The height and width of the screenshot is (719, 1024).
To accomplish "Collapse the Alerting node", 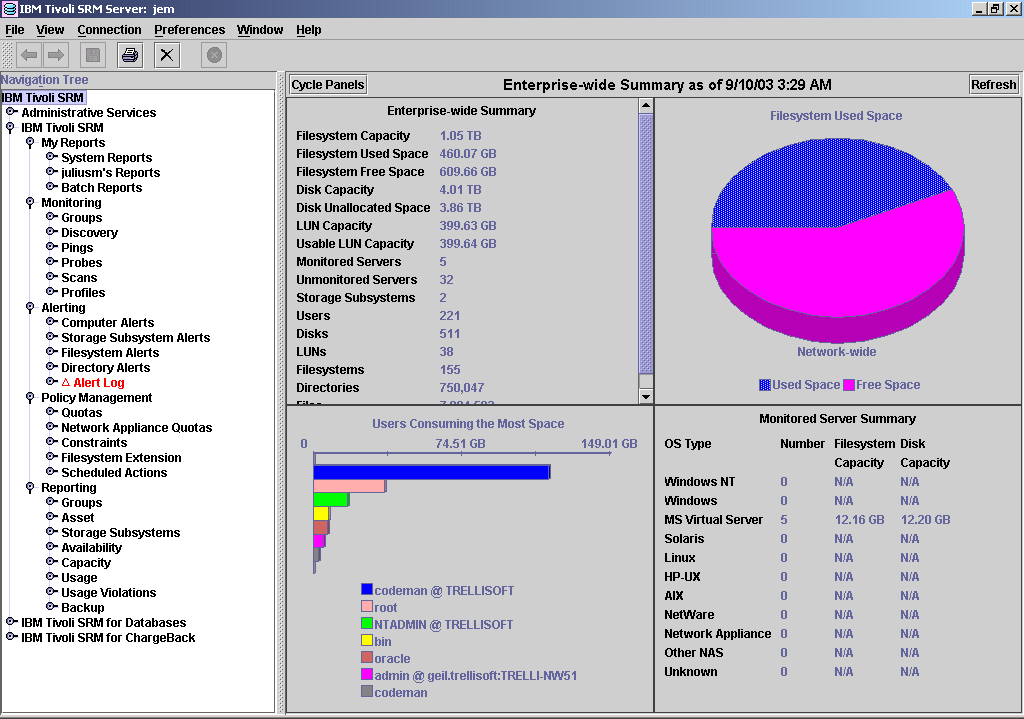I will click(x=30, y=308).
